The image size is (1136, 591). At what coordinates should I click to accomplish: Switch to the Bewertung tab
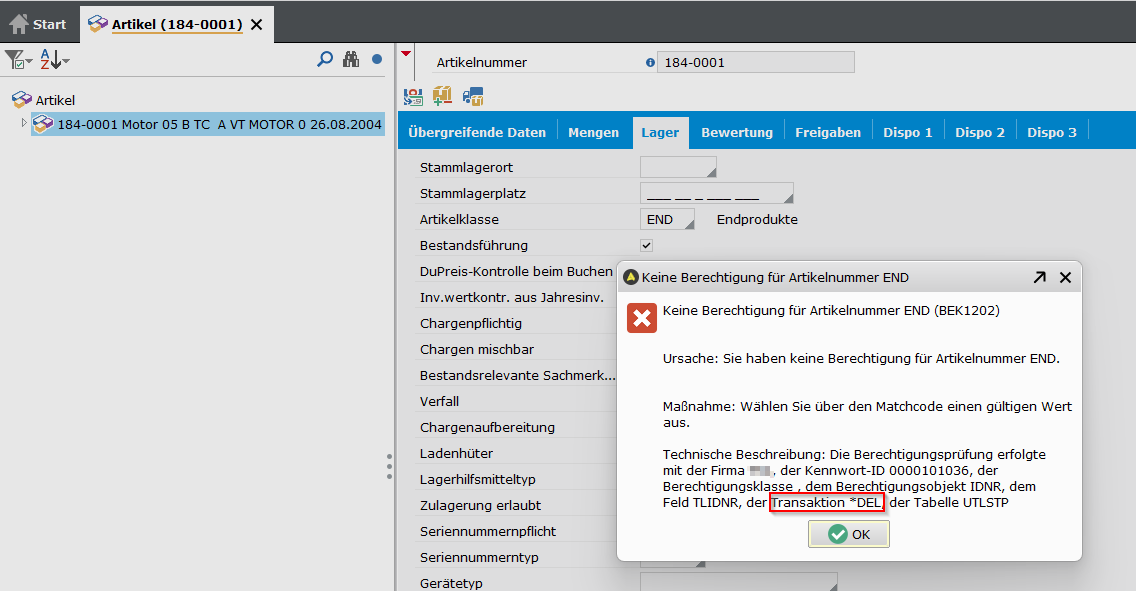pos(736,132)
